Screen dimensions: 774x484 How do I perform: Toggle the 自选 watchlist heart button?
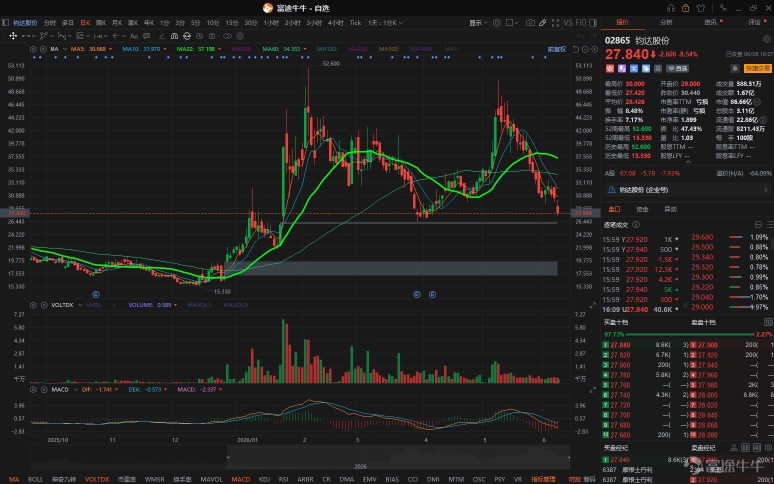click(x=678, y=69)
